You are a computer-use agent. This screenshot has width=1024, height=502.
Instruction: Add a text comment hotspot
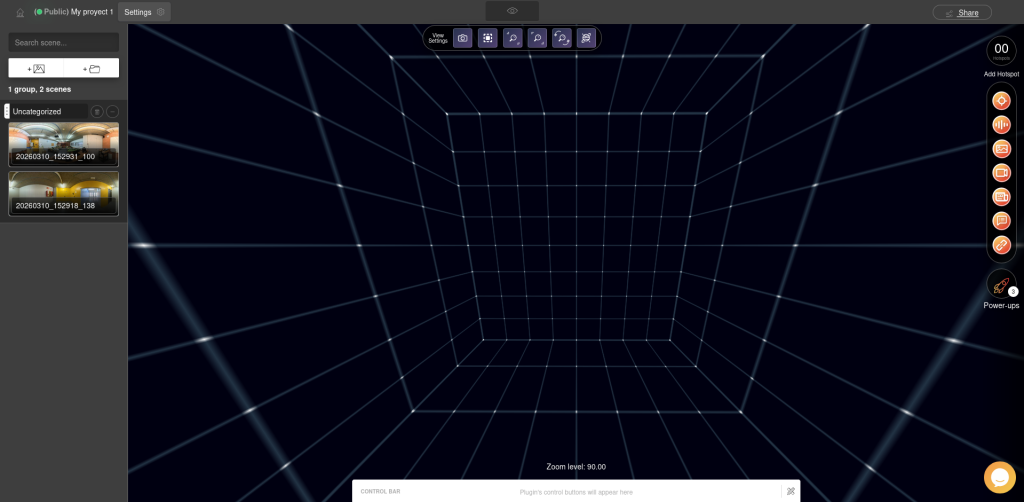[1001, 221]
